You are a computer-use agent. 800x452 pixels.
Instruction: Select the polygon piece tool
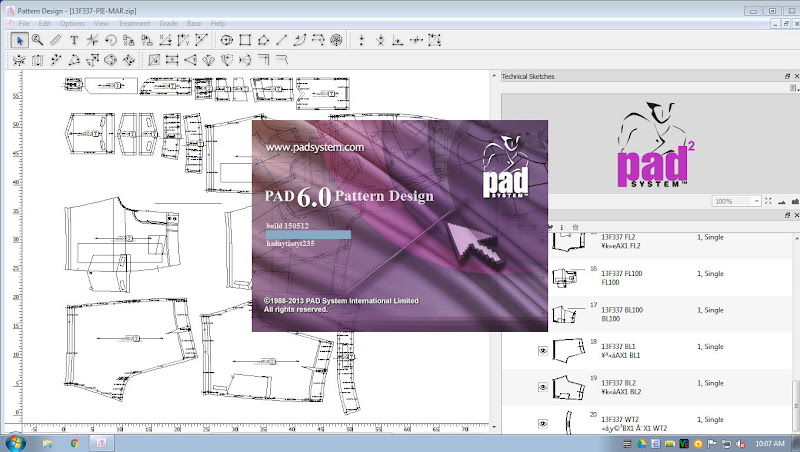point(263,40)
